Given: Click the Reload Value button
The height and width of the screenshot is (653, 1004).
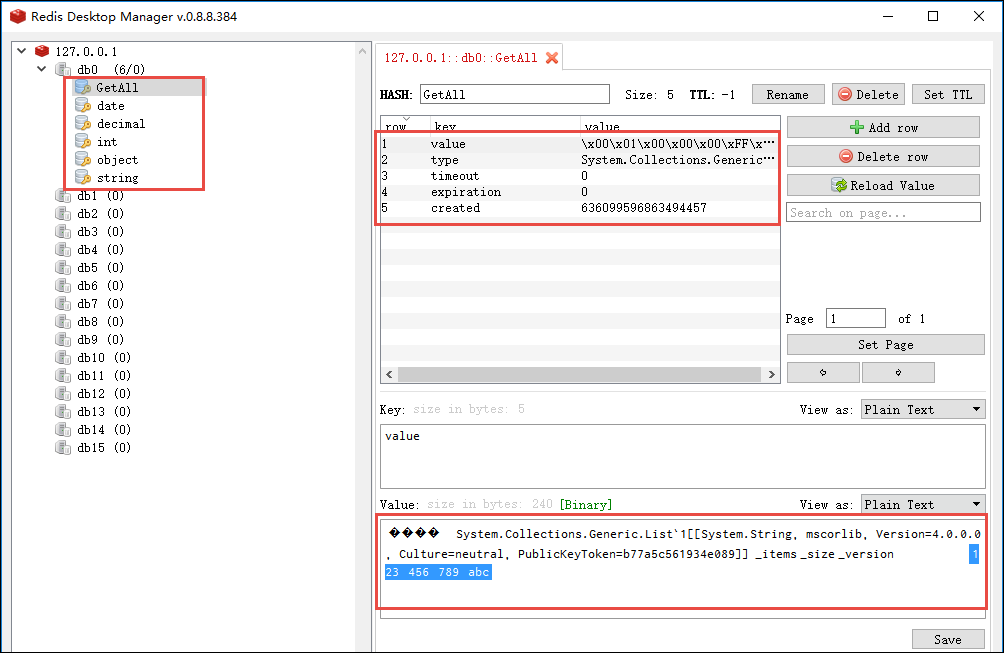Looking at the screenshot, I should tap(883, 185).
